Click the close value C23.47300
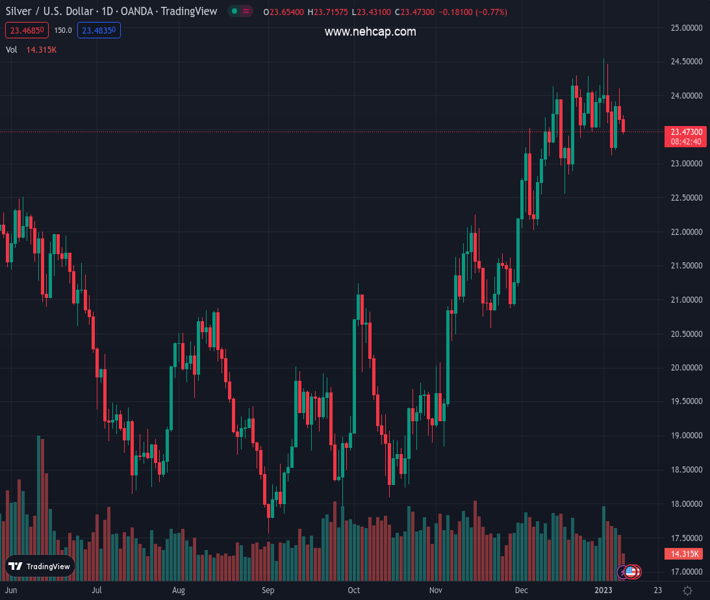This screenshot has height=600, width=710. [x=415, y=12]
